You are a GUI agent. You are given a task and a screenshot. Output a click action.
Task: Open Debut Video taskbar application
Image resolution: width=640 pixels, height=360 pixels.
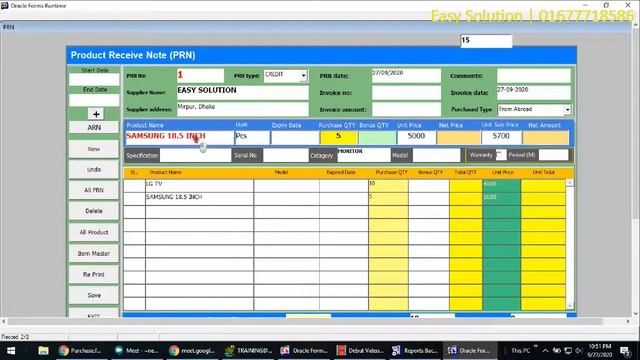pos(360,351)
